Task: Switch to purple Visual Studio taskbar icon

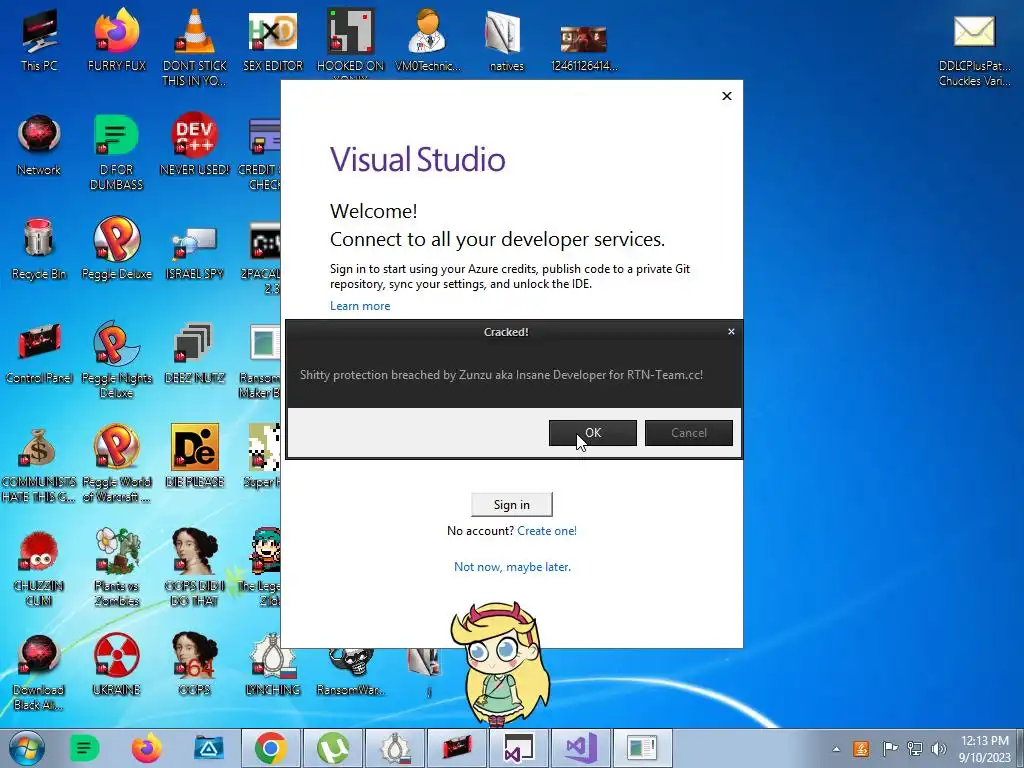Action: point(581,748)
